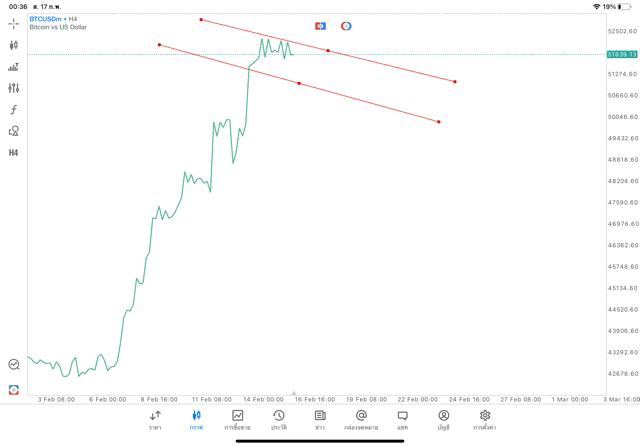Select the current price label 51839.13

621,54
